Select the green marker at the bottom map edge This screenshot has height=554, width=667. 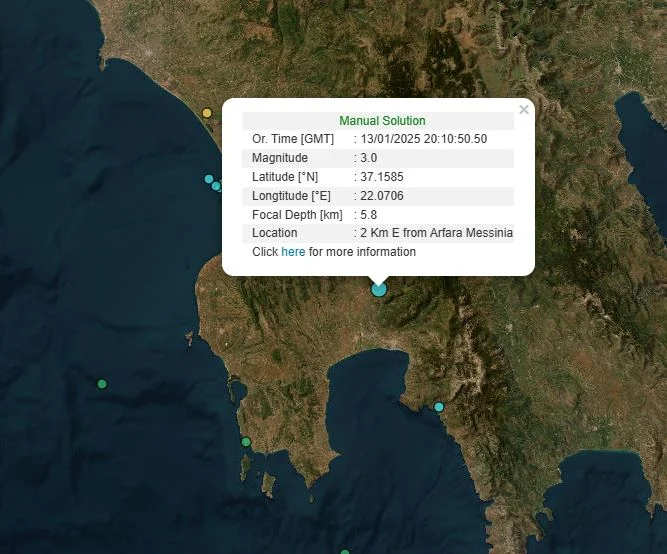click(x=345, y=551)
